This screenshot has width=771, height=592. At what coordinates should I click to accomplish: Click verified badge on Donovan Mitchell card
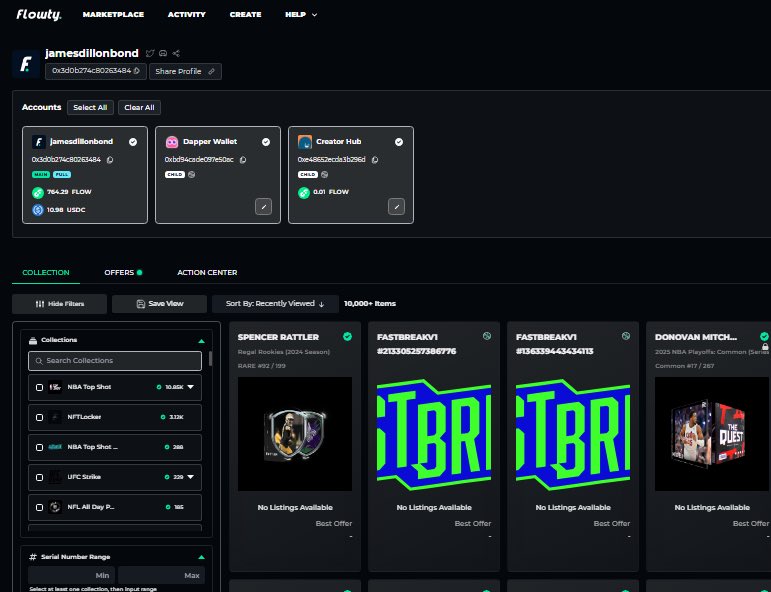coord(764,336)
